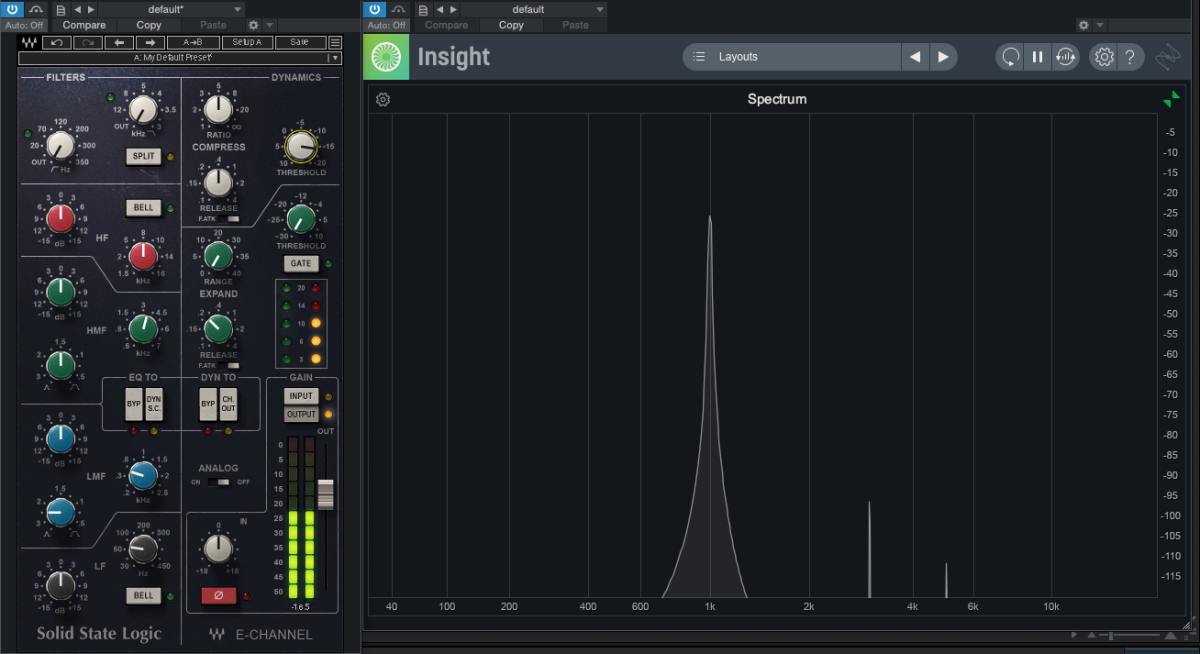
Task: Toggle the SSL plugin window power/bypass button
Action: (11, 9)
